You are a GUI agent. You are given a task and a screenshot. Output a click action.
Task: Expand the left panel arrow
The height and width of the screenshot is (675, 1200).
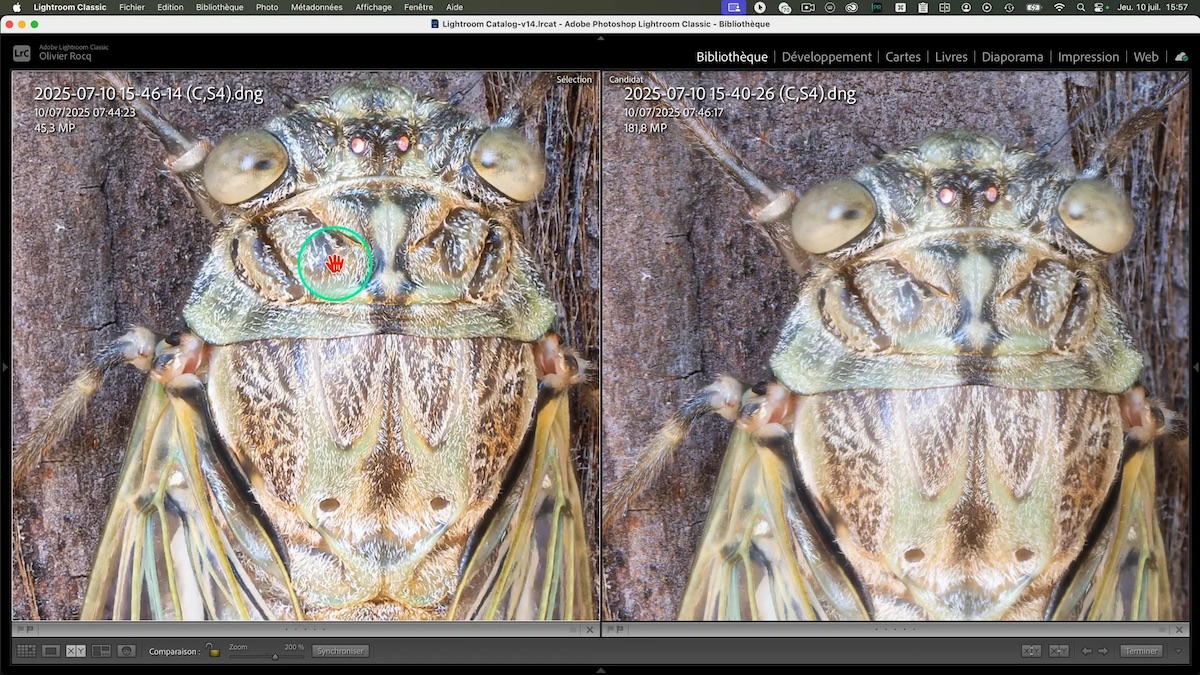(4, 367)
